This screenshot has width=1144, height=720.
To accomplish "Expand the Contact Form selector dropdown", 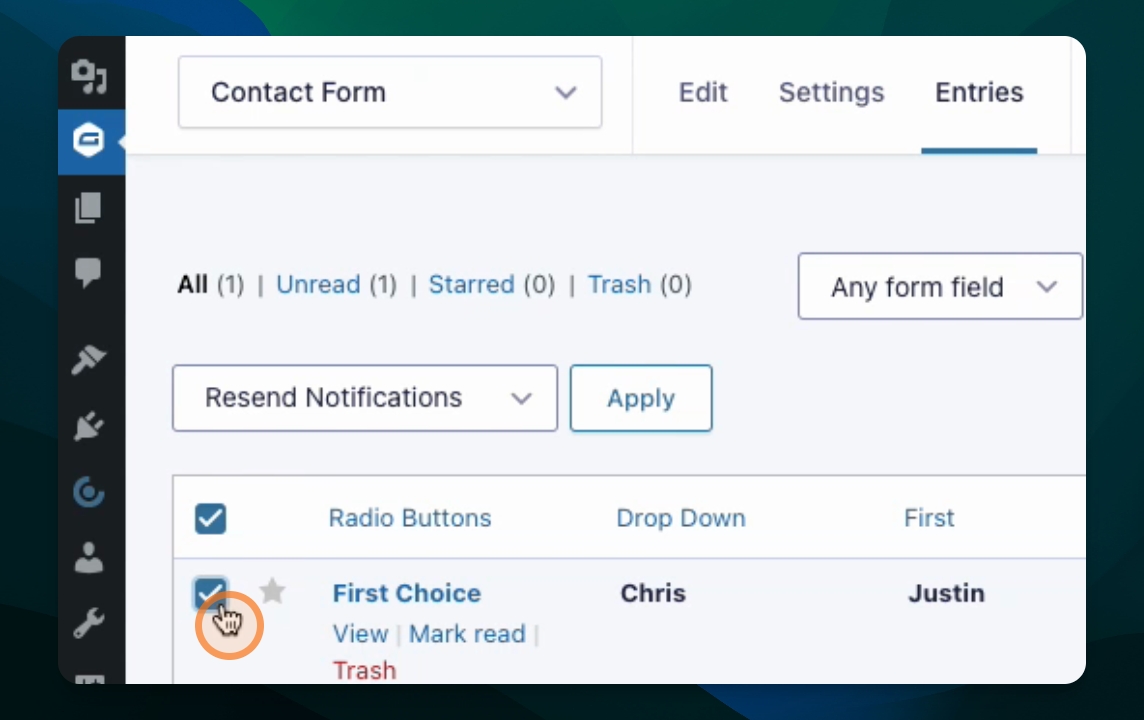I will click(390, 92).
